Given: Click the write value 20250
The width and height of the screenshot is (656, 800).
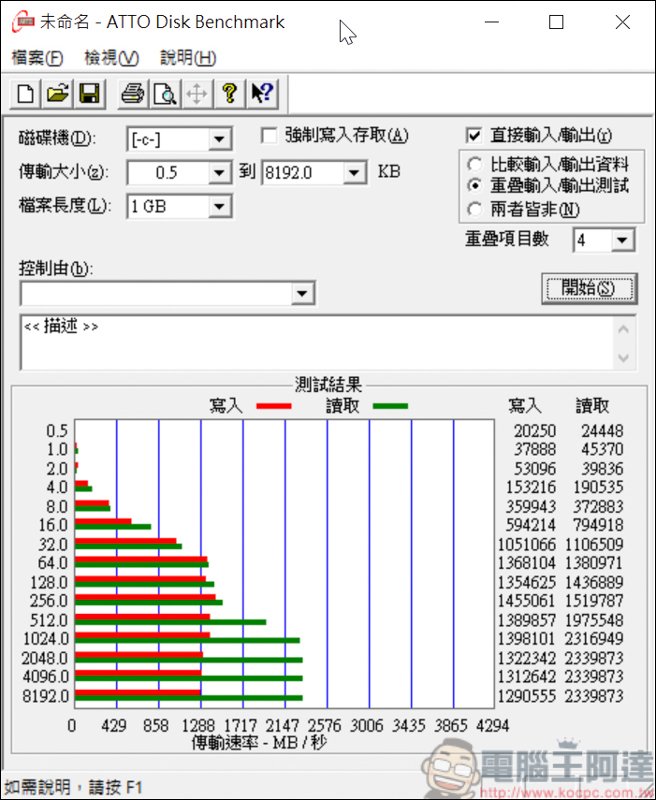Looking at the screenshot, I should click(534, 431).
